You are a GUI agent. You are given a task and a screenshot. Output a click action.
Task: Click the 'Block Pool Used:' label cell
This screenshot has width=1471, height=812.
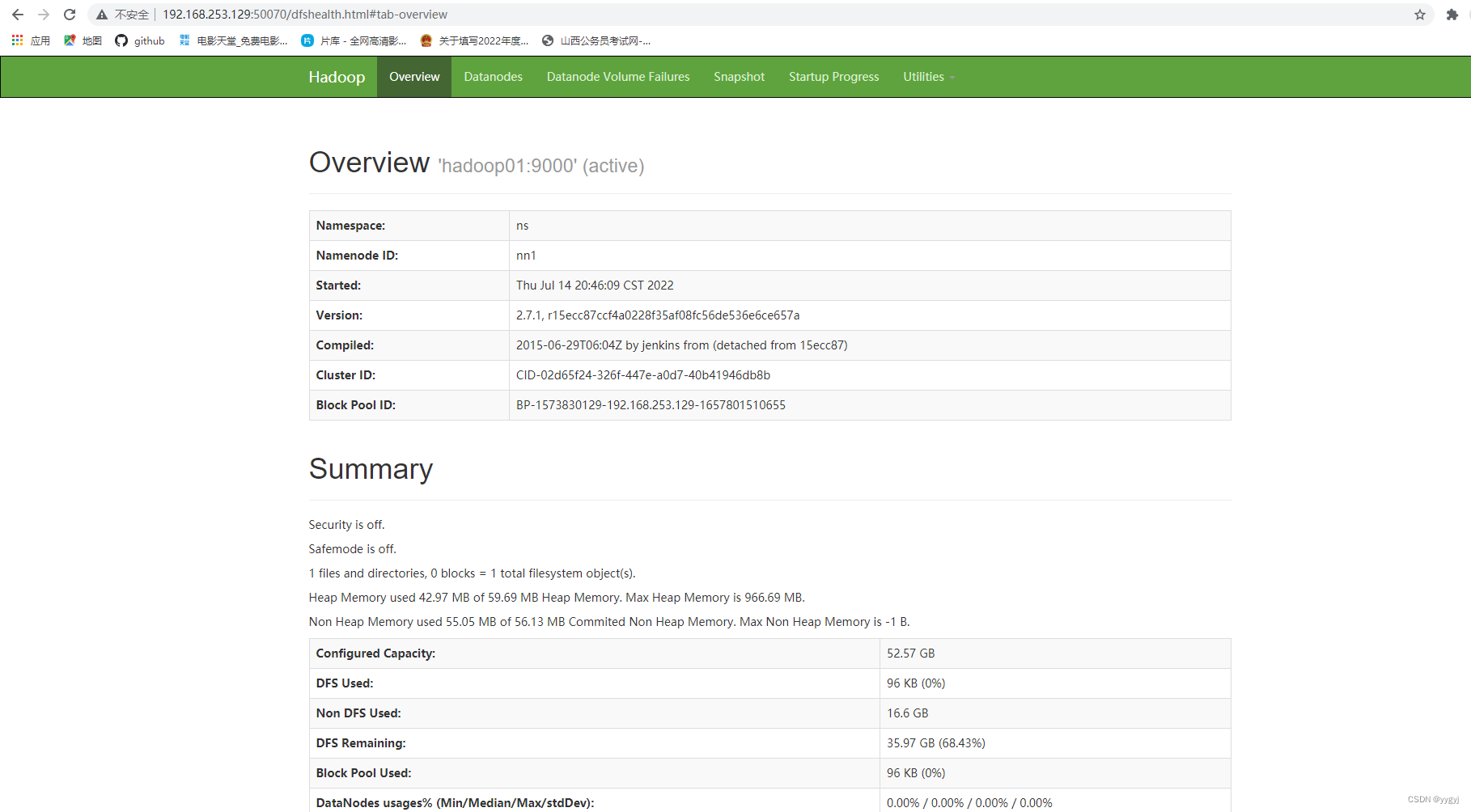click(595, 773)
